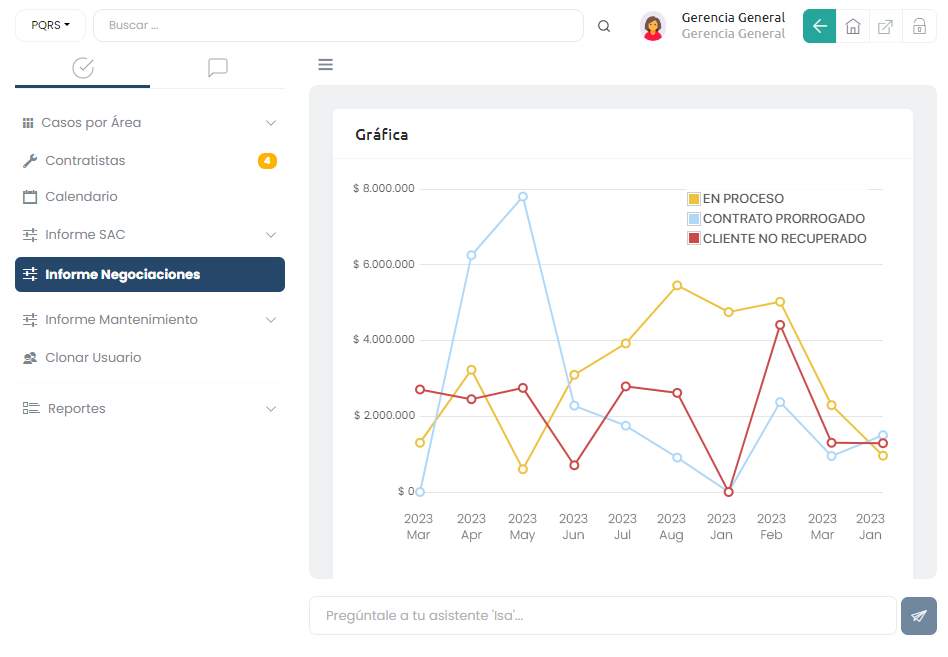The image size is (948, 657).
Task: Go to home via house icon
Action: tap(853, 26)
